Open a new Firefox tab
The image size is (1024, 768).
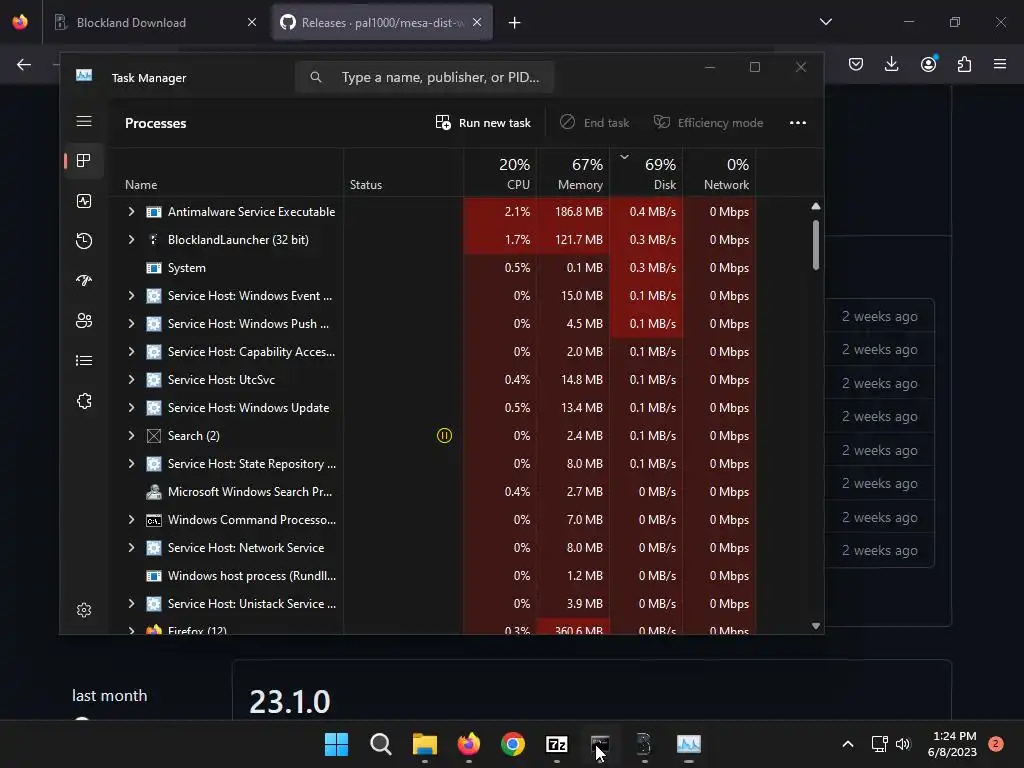pos(515,23)
